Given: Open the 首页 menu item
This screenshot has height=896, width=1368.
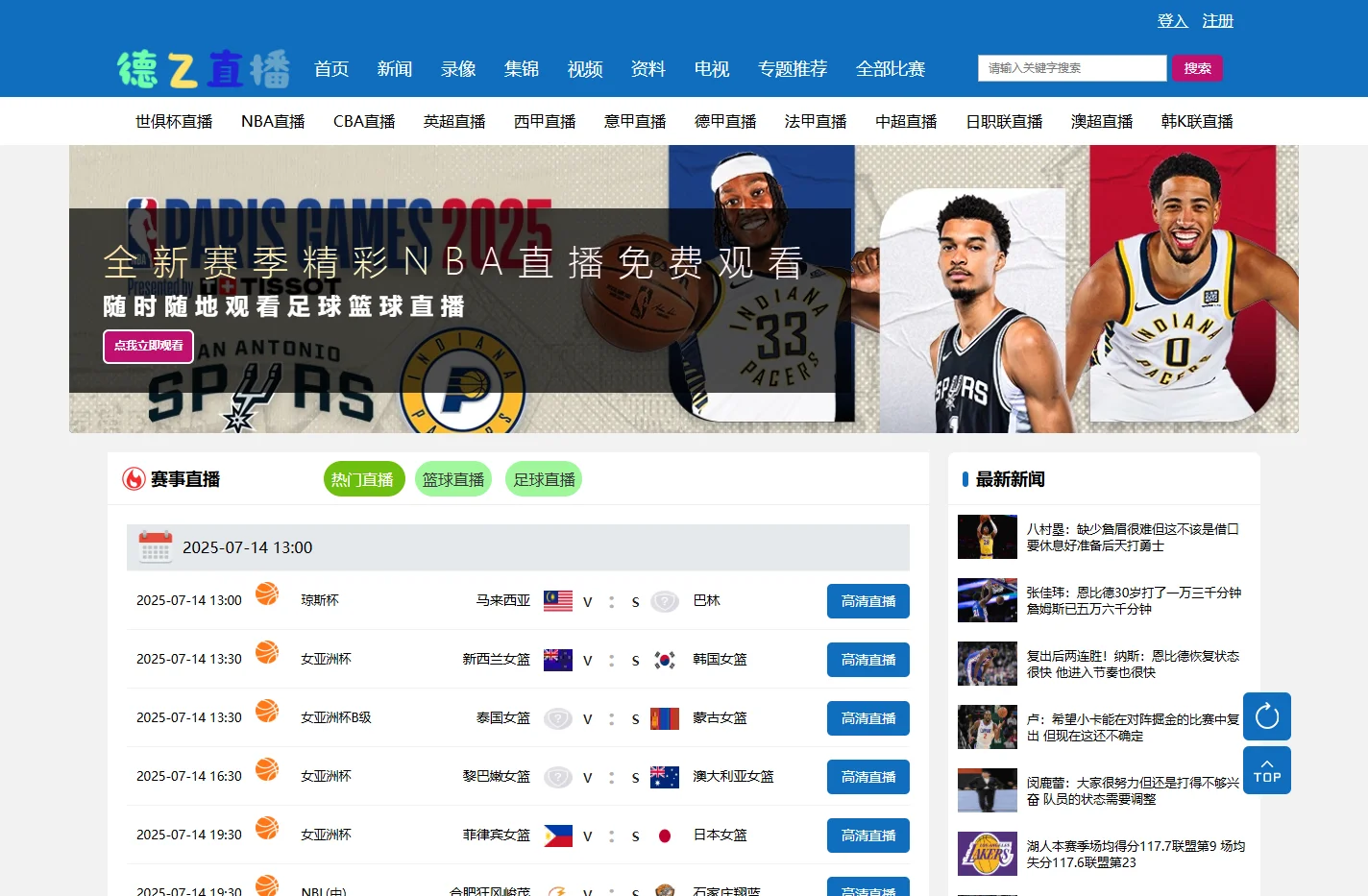Looking at the screenshot, I should point(331,69).
